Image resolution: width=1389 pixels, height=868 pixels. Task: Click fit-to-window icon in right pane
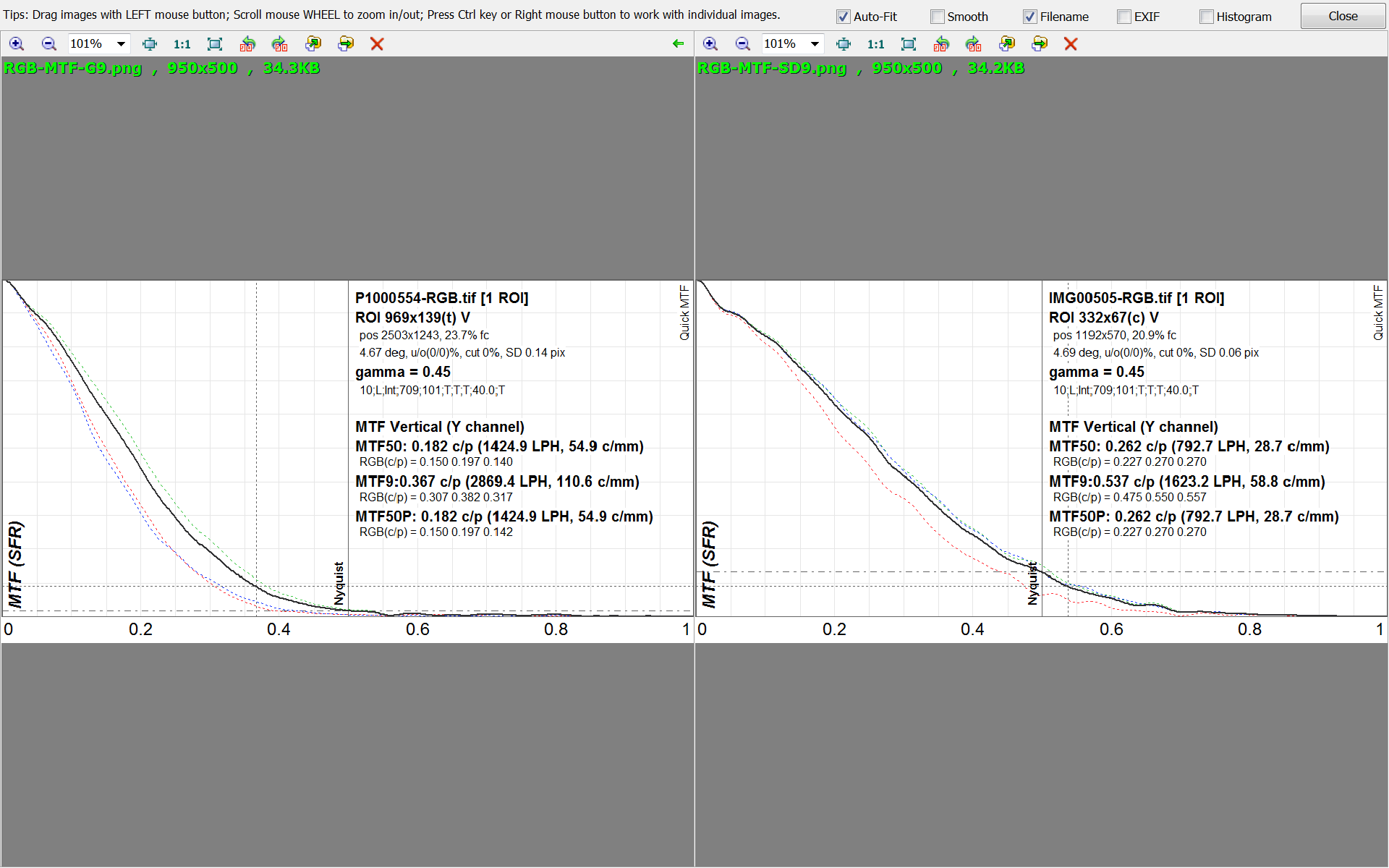point(909,44)
